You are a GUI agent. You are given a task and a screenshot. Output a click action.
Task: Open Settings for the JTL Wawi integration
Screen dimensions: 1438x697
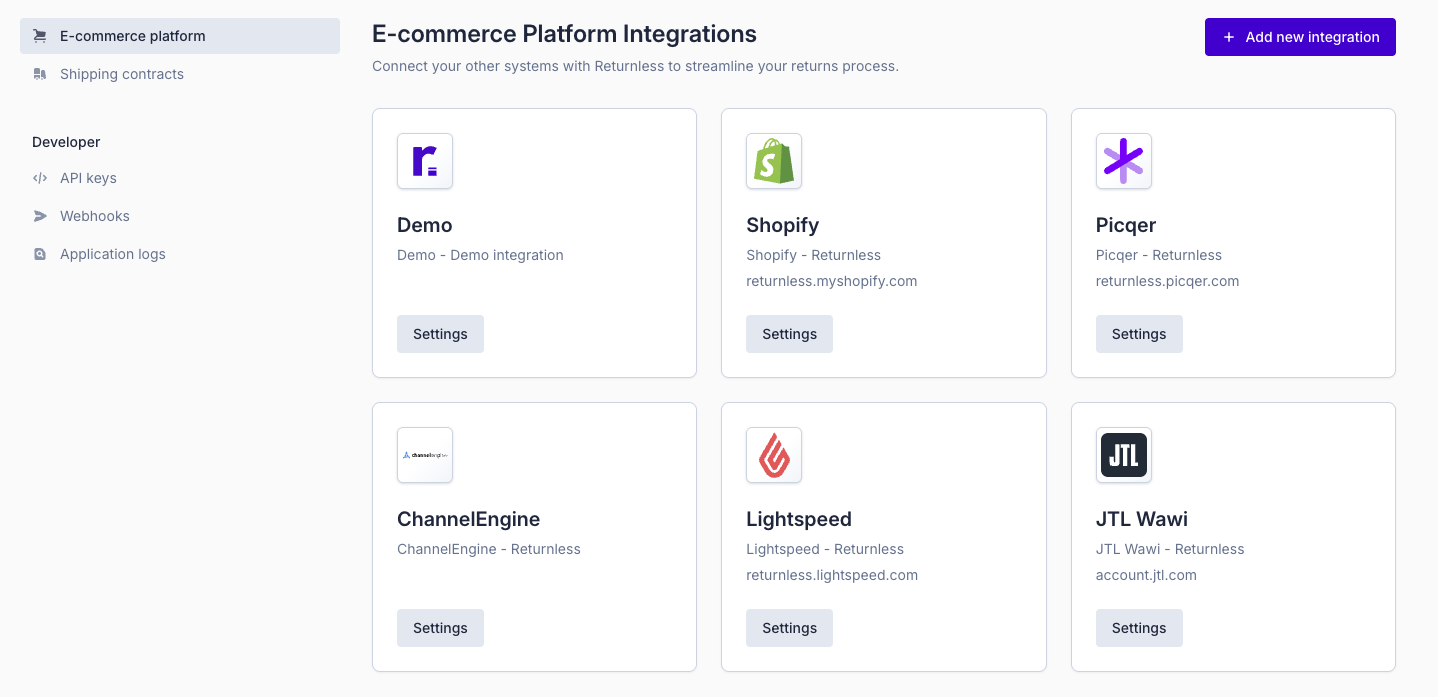[x=1138, y=628]
